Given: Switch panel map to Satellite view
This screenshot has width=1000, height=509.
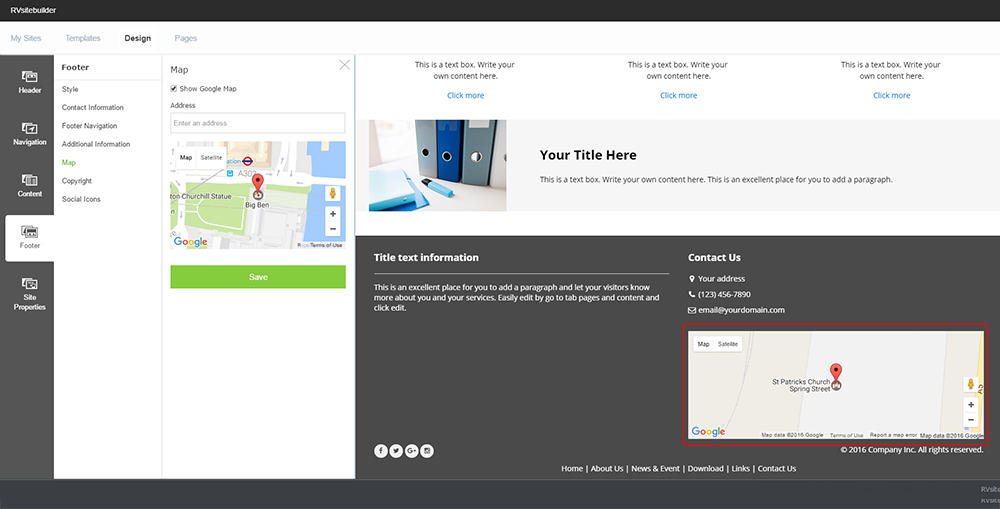Looking at the screenshot, I should pos(211,158).
